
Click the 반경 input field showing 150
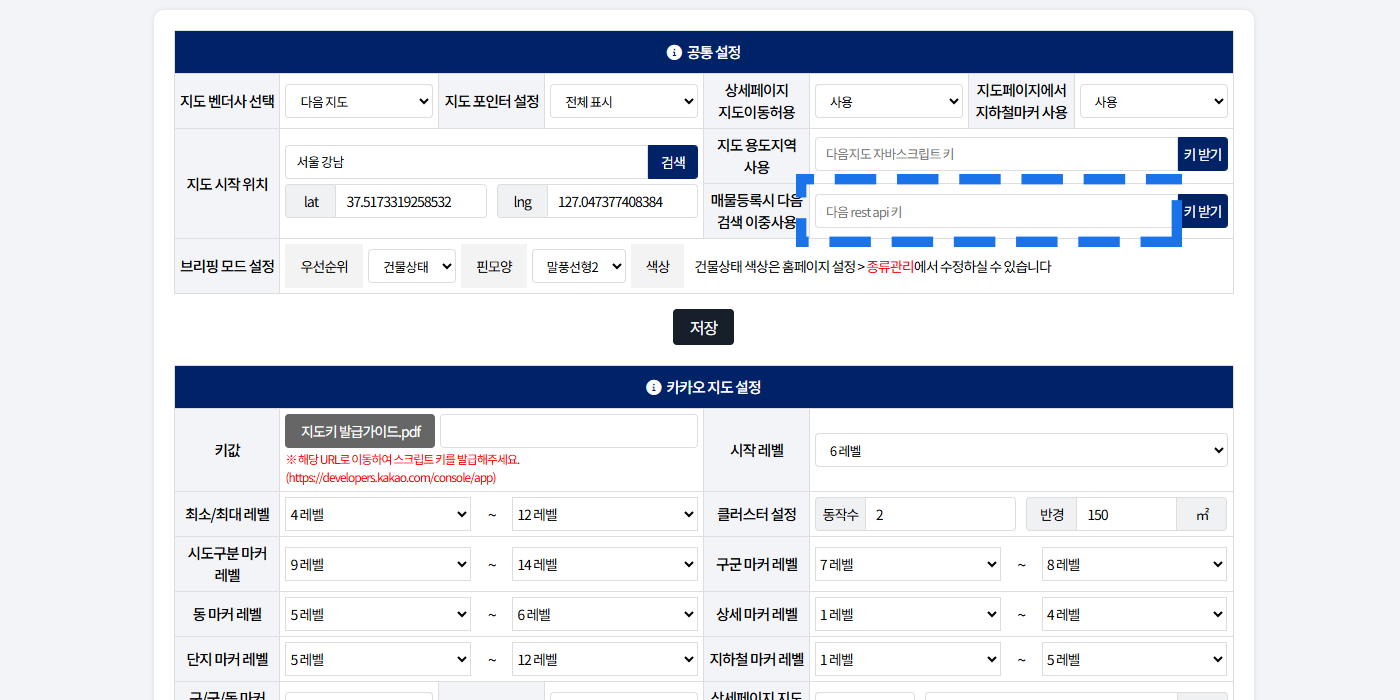(1125, 514)
